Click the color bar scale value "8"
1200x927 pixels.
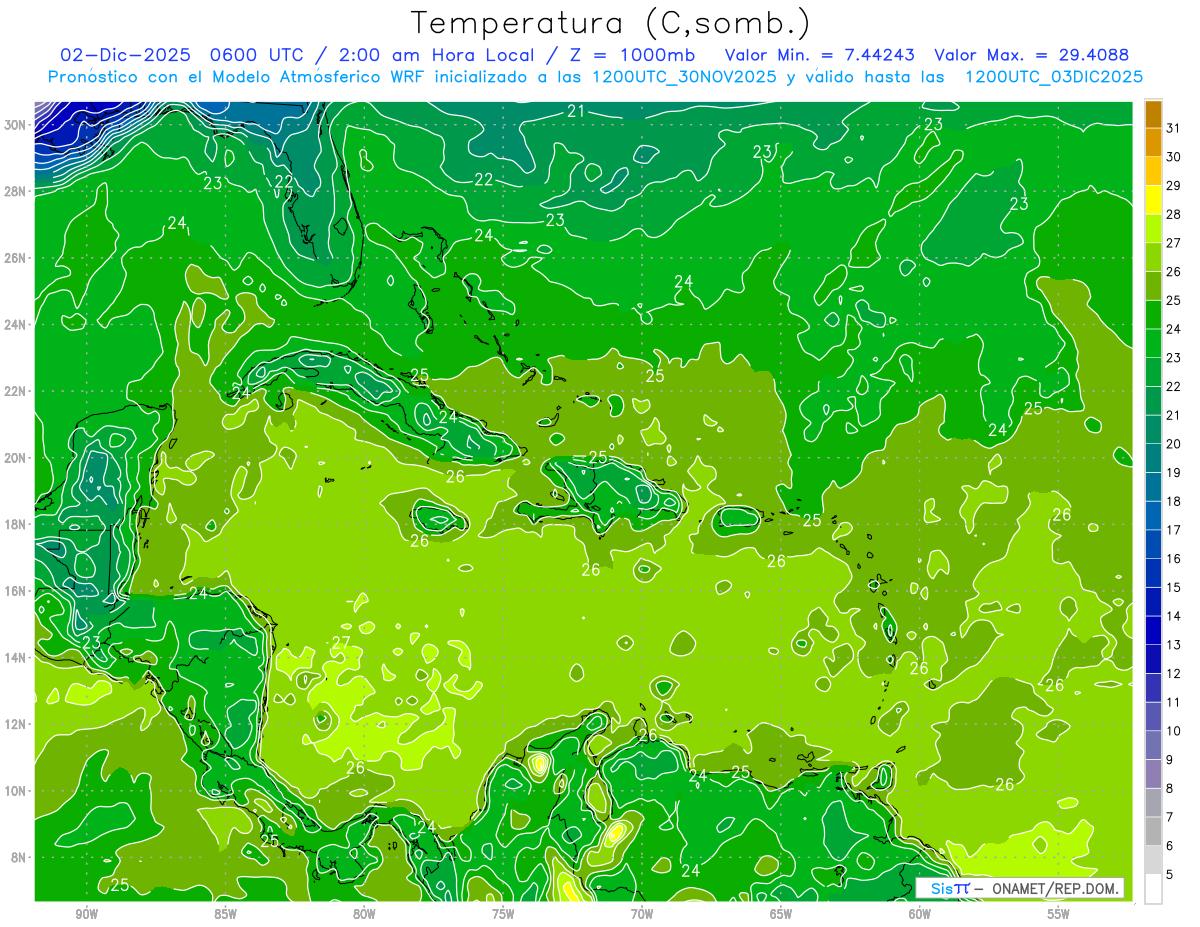click(1169, 788)
